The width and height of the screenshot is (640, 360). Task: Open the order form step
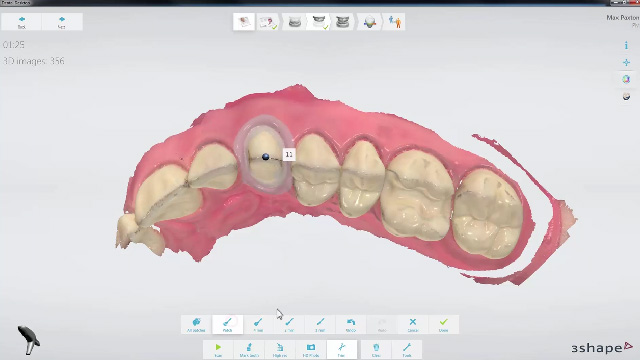pos(244,22)
